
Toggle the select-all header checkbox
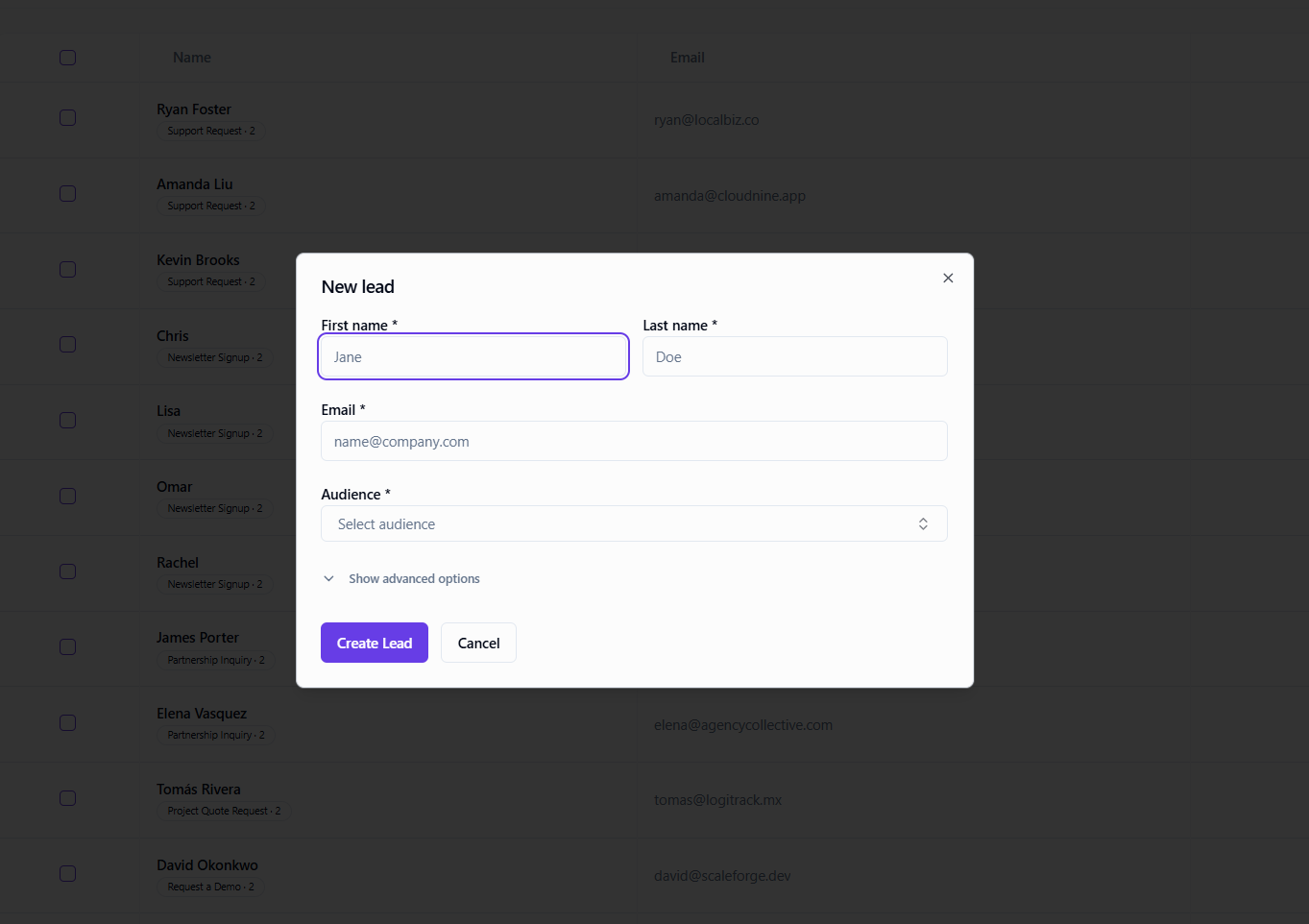[x=67, y=58]
